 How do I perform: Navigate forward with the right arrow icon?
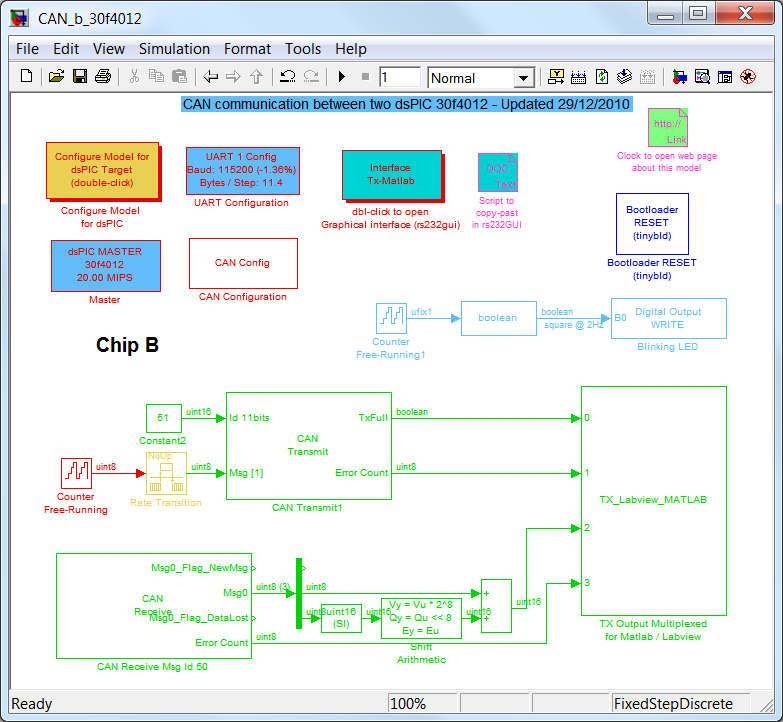point(233,77)
